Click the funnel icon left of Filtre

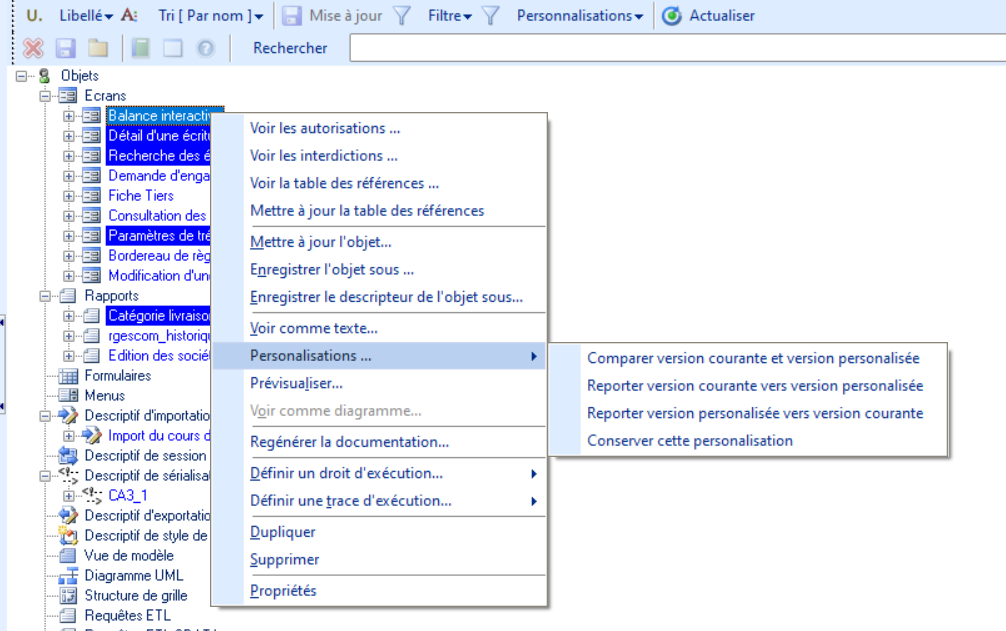pos(402,15)
